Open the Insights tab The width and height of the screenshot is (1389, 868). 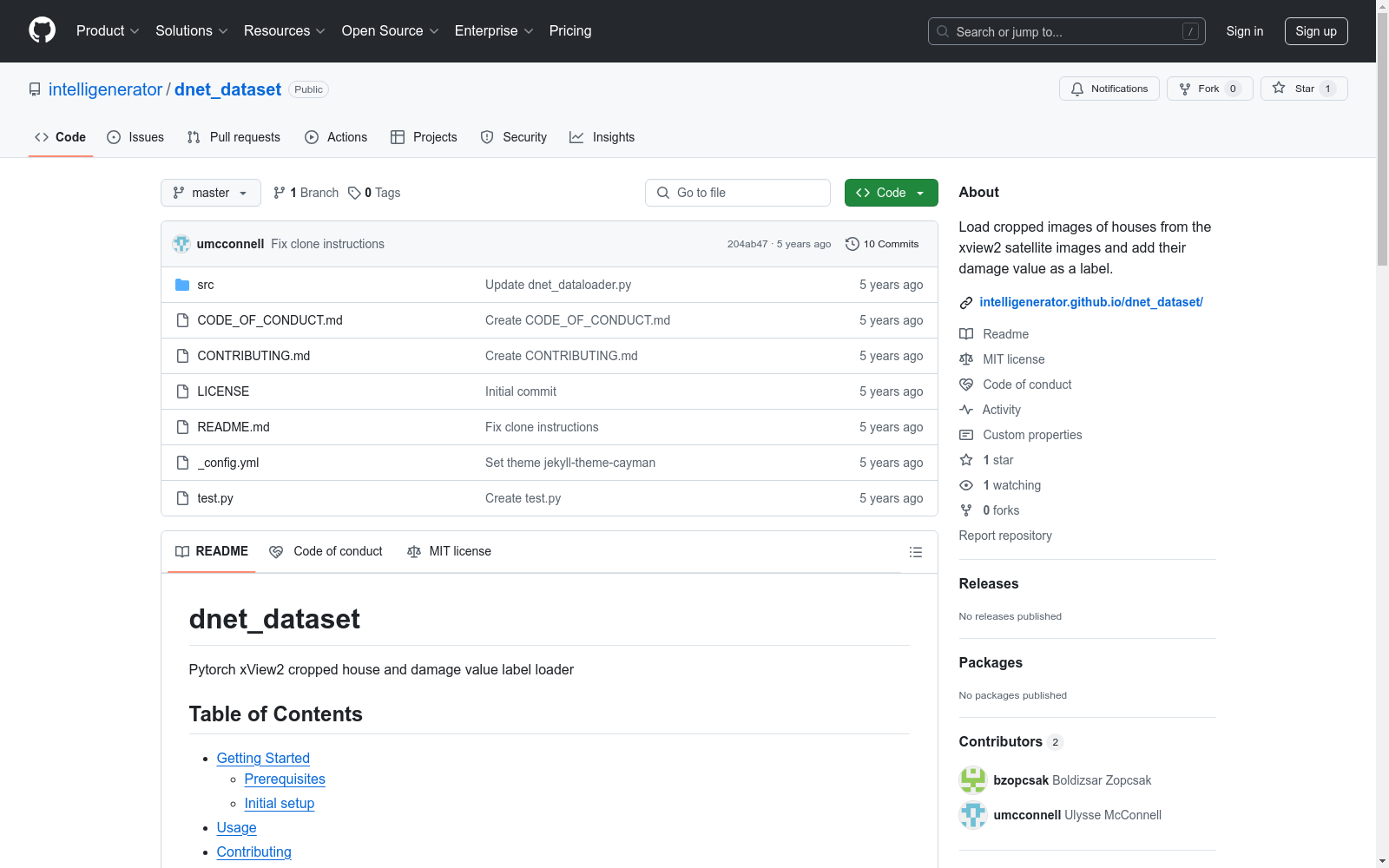coord(602,137)
